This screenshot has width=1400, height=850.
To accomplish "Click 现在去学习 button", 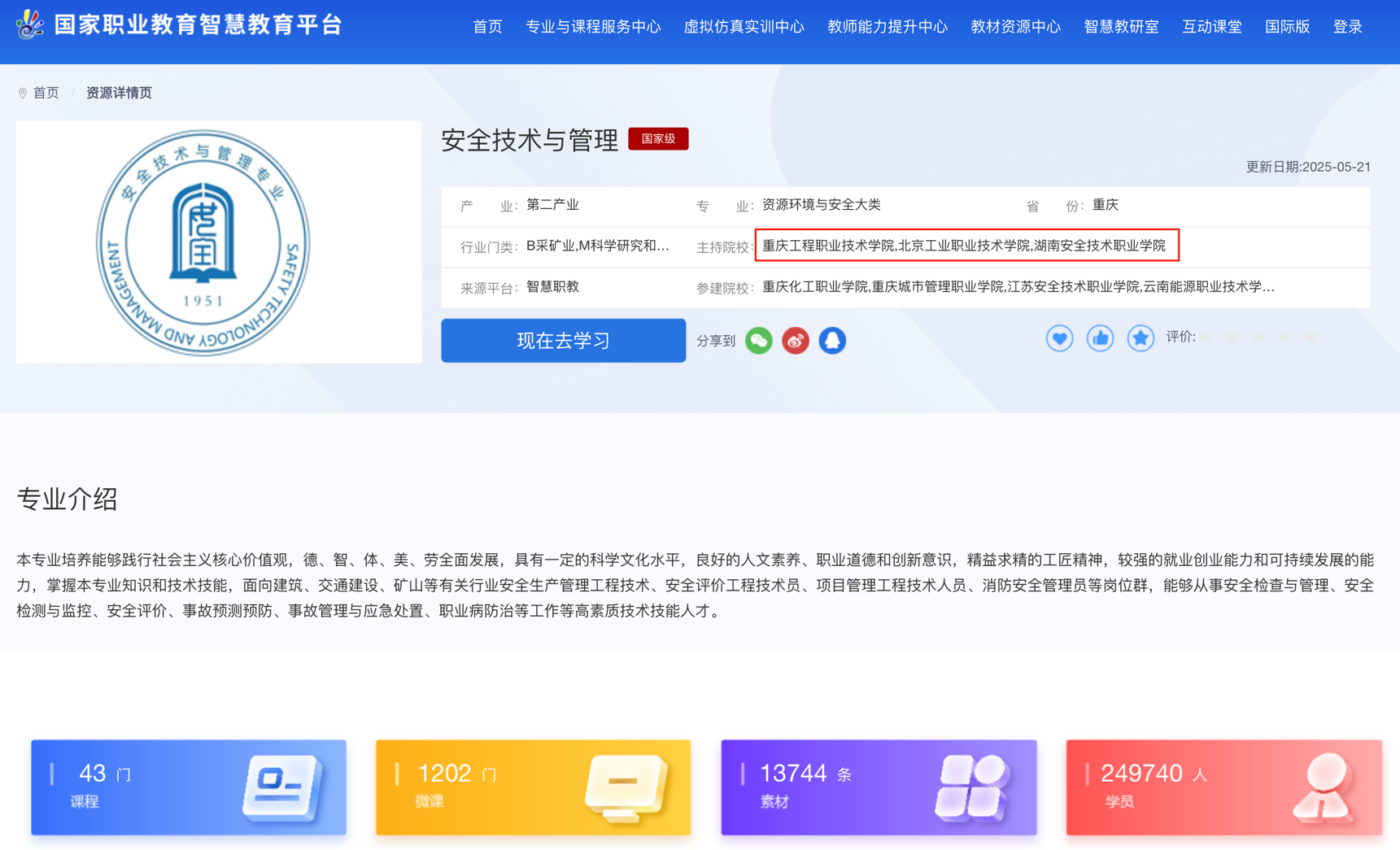I will (x=563, y=340).
